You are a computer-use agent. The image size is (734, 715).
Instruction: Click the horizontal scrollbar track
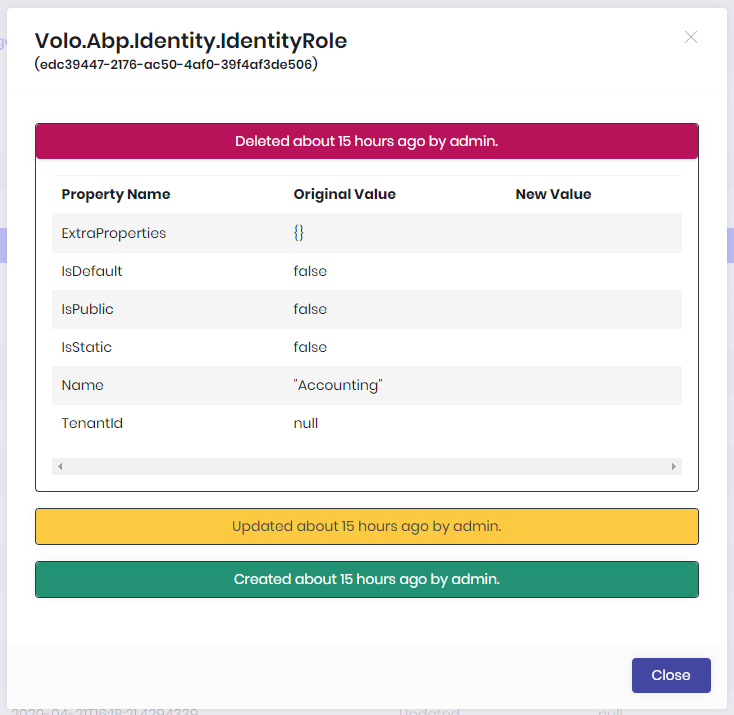pyautogui.click(x=366, y=466)
